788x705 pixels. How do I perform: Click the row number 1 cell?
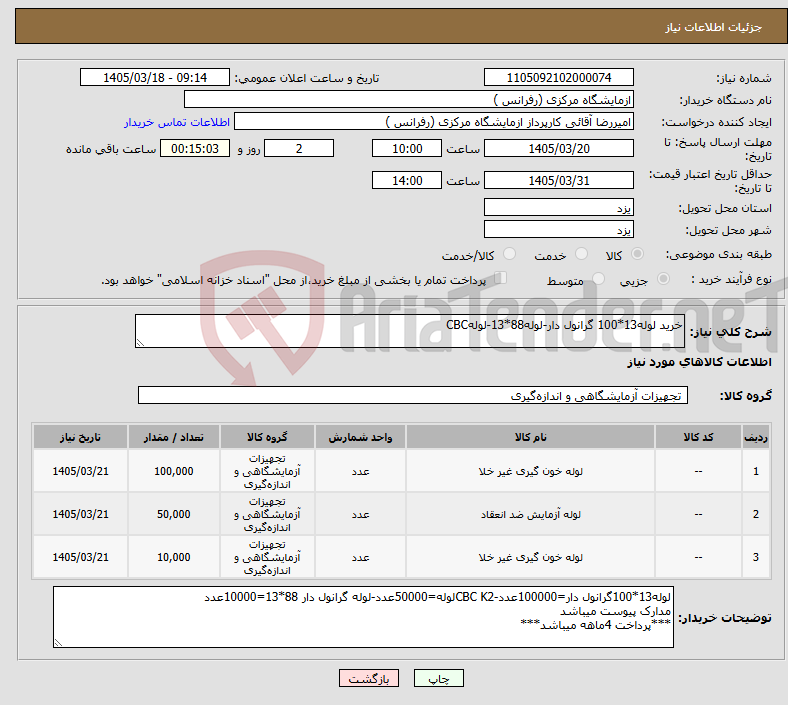coord(755,471)
